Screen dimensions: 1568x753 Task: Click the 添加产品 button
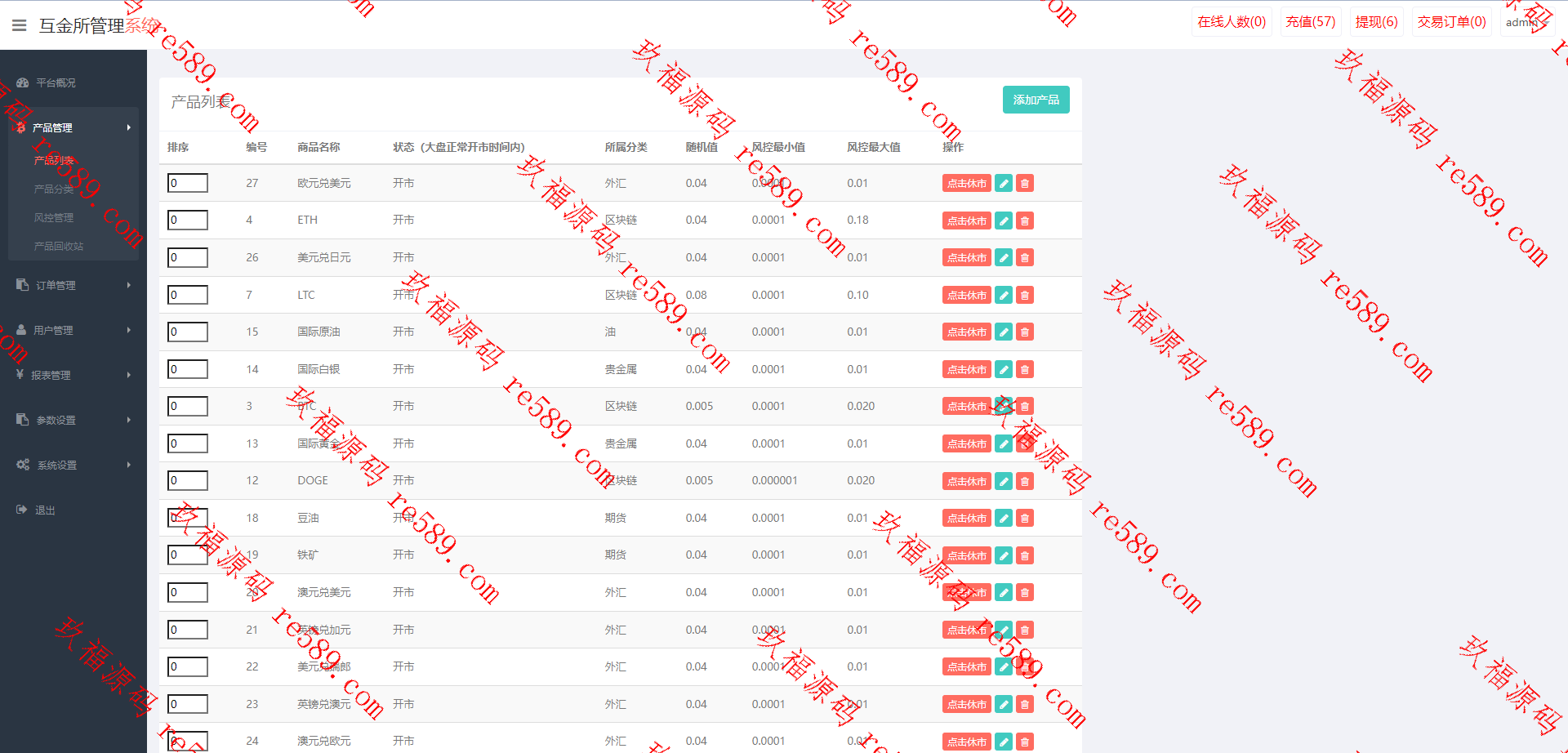[x=1036, y=100]
